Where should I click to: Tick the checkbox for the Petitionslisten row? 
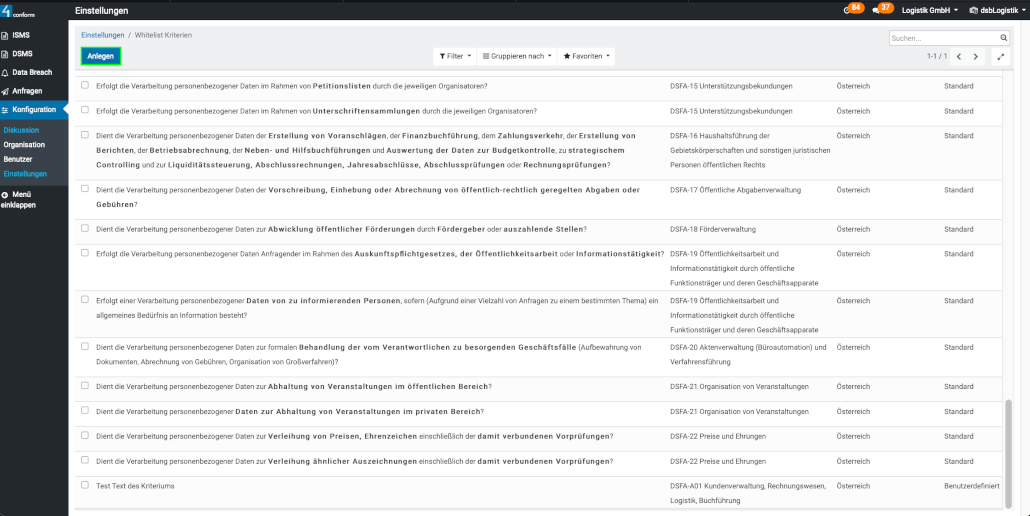tap(85, 86)
